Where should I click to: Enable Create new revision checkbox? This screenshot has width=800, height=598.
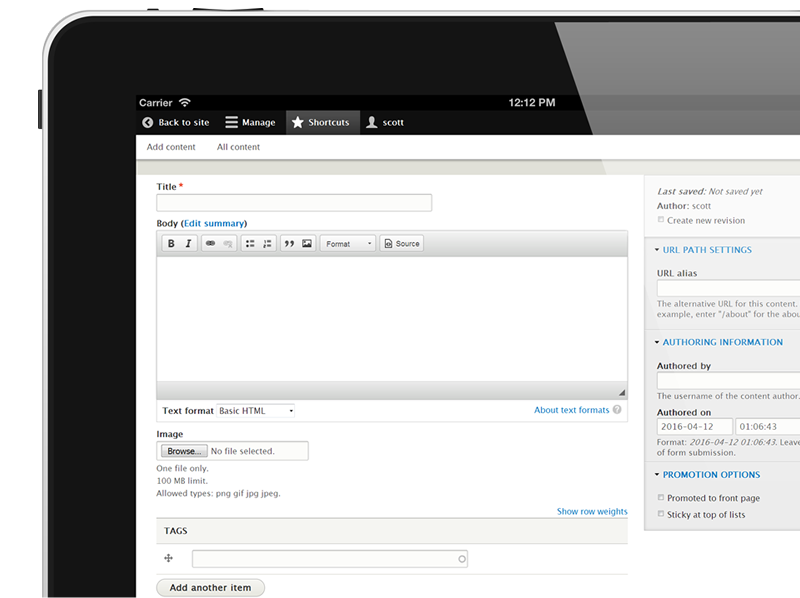[x=661, y=220]
